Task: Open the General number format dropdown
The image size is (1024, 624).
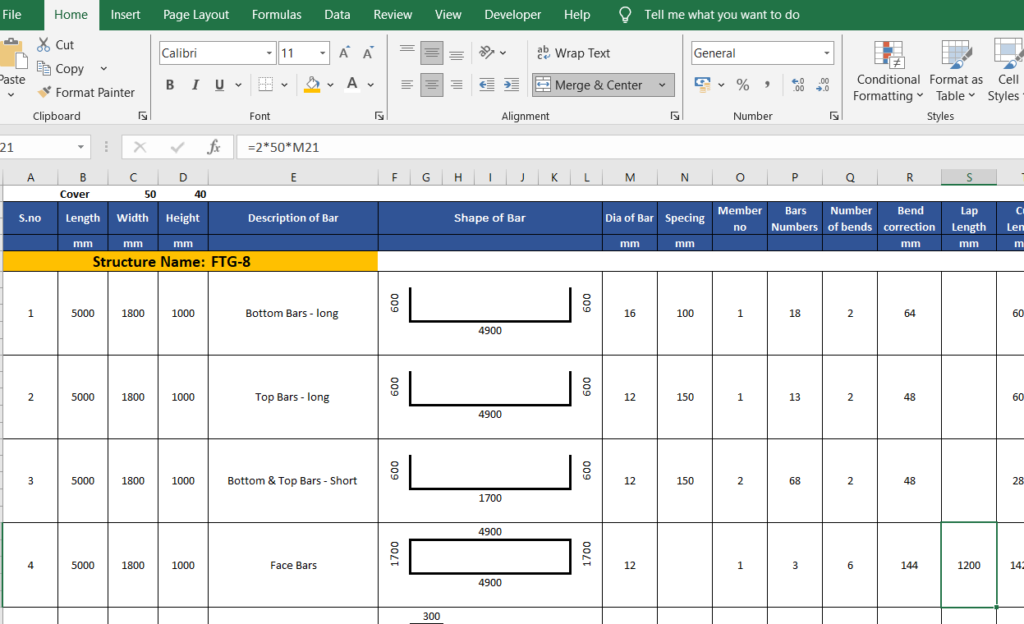Action: [827, 53]
